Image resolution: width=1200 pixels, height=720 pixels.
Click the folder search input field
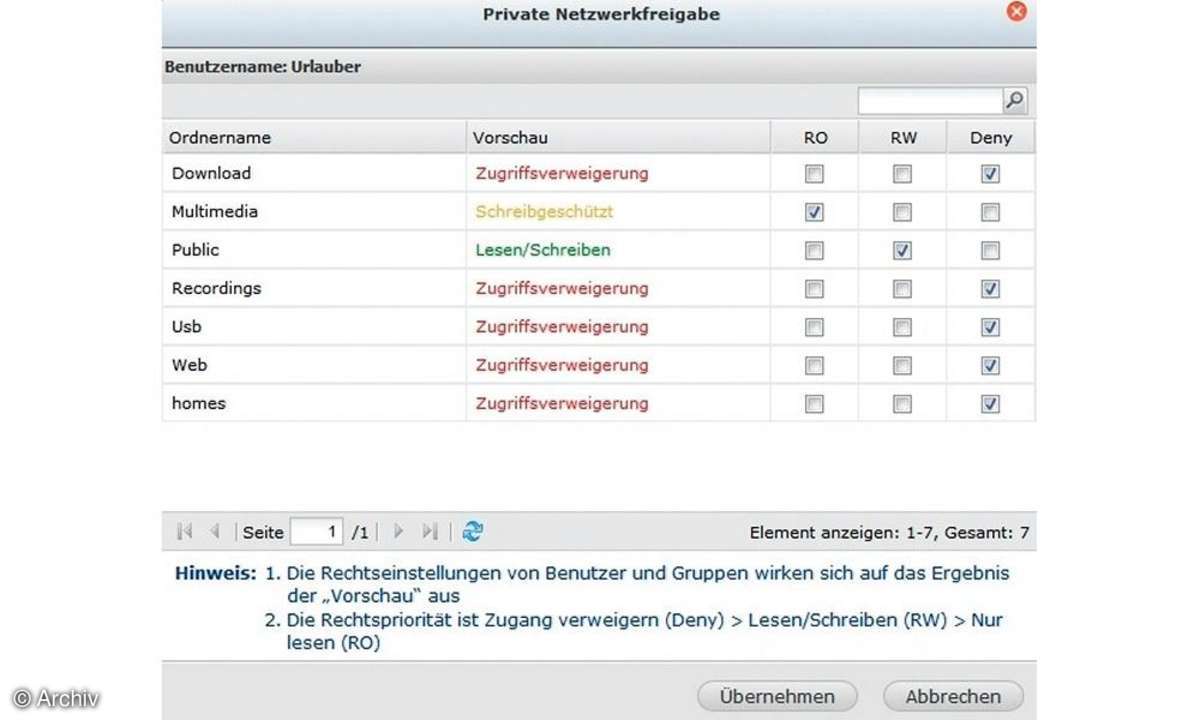(x=931, y=100)
